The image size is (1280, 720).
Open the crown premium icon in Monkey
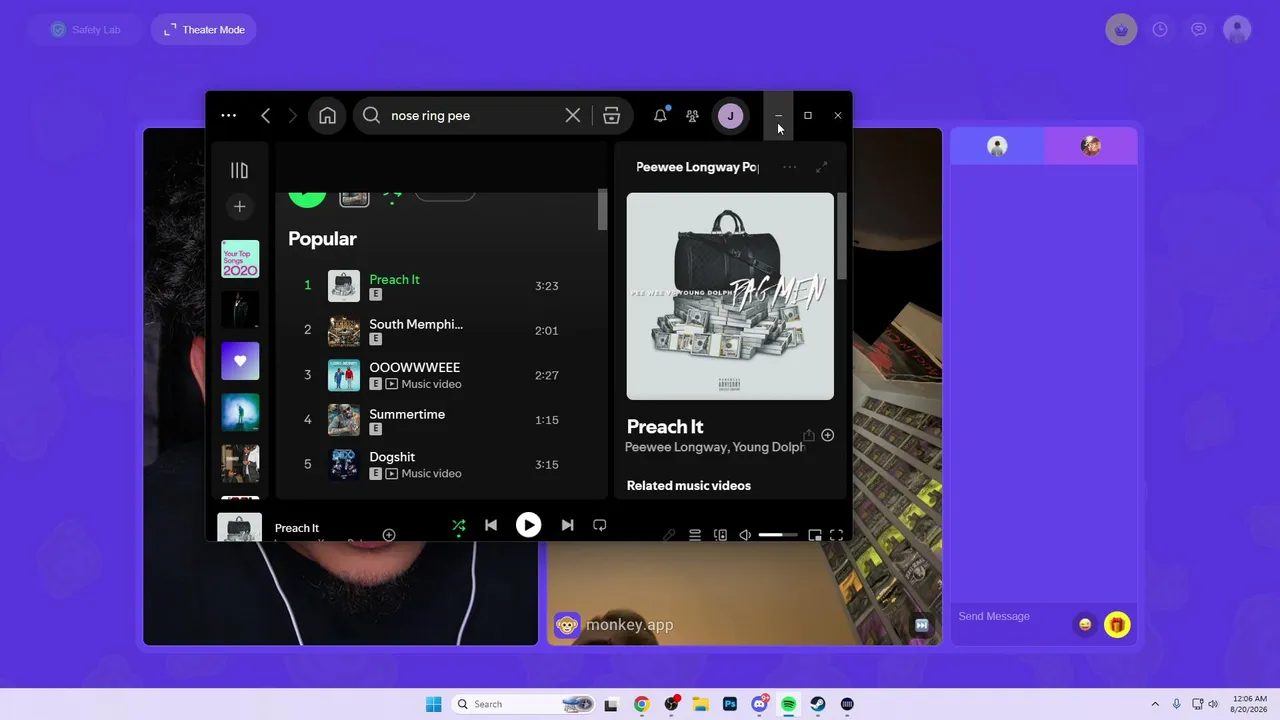1121,30
